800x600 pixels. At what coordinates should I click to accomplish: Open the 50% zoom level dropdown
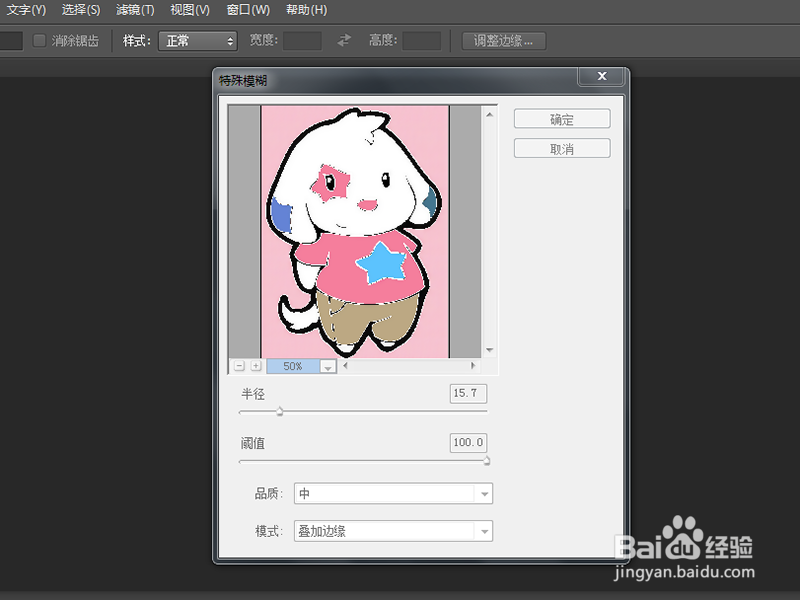328,366
